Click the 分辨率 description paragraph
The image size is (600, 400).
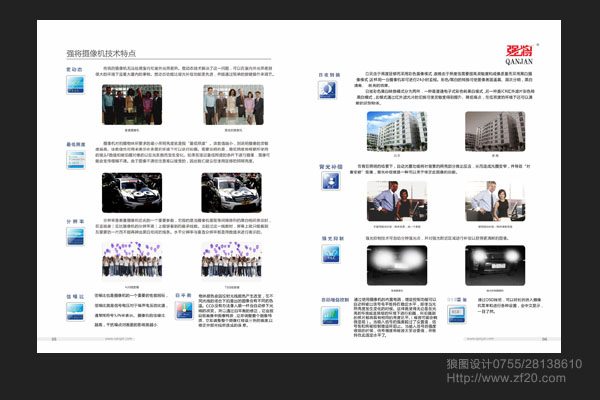(x=183, y=226)
